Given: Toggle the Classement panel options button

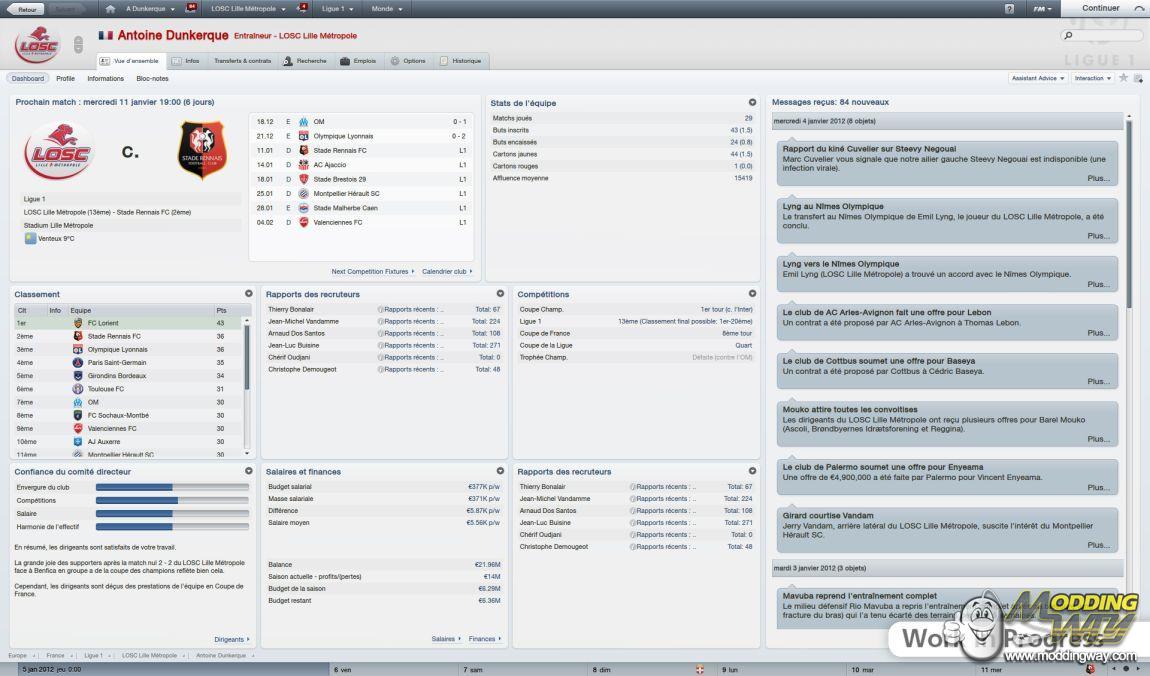Looking at the screenshot, I should point(248,294).
